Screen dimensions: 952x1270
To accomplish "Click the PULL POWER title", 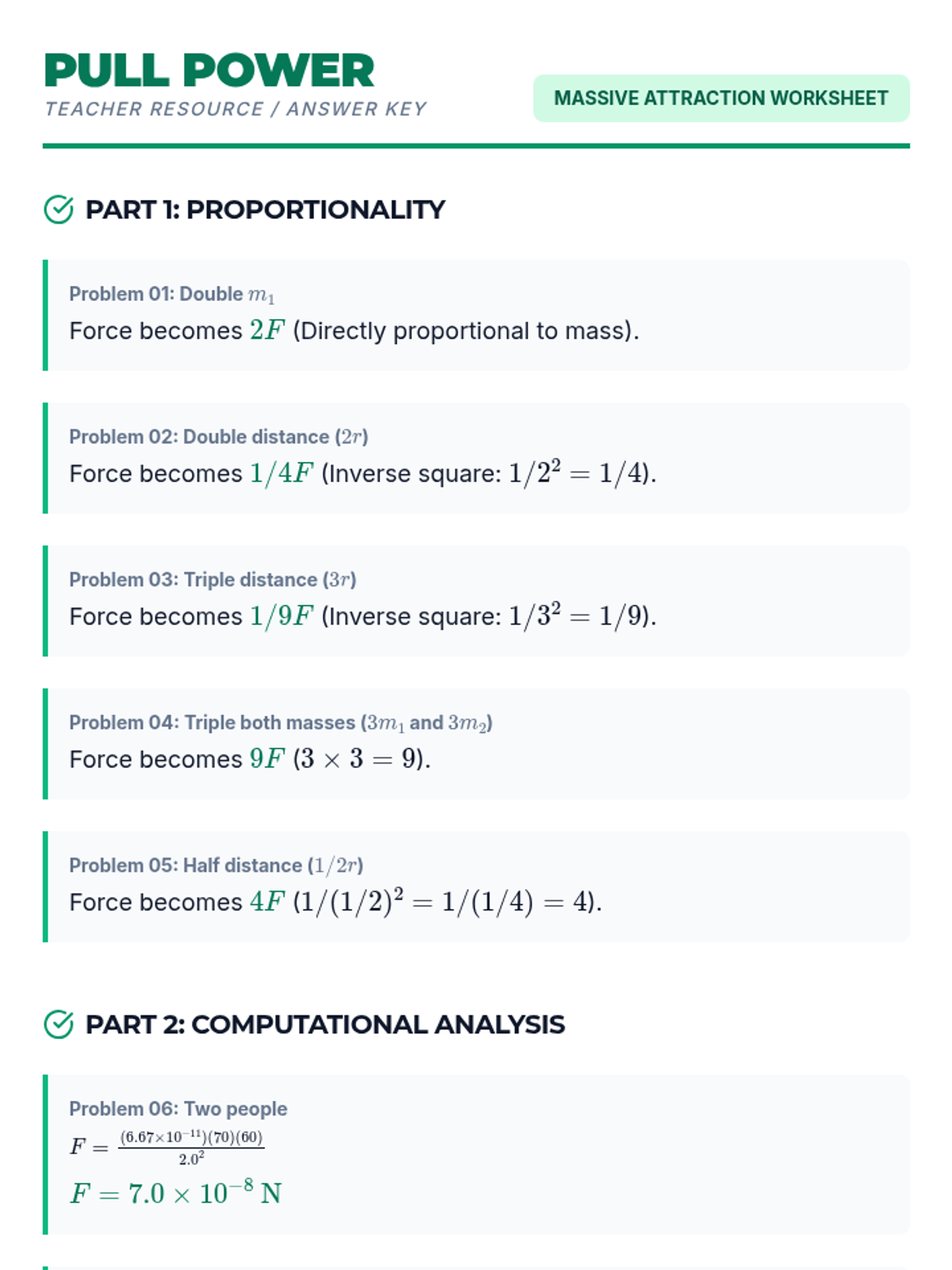I will coord(209,71).
